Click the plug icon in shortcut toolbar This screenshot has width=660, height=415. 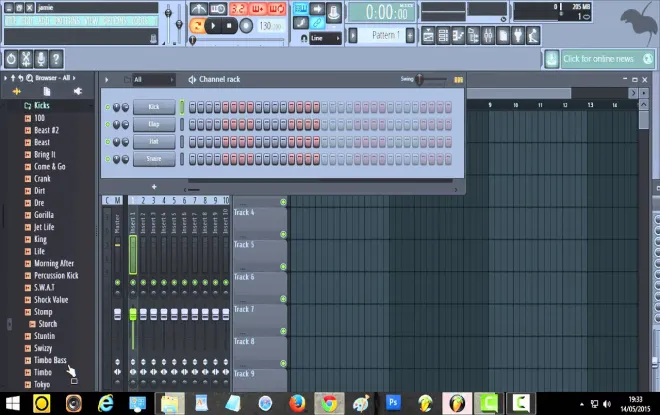tap(518, 36)
